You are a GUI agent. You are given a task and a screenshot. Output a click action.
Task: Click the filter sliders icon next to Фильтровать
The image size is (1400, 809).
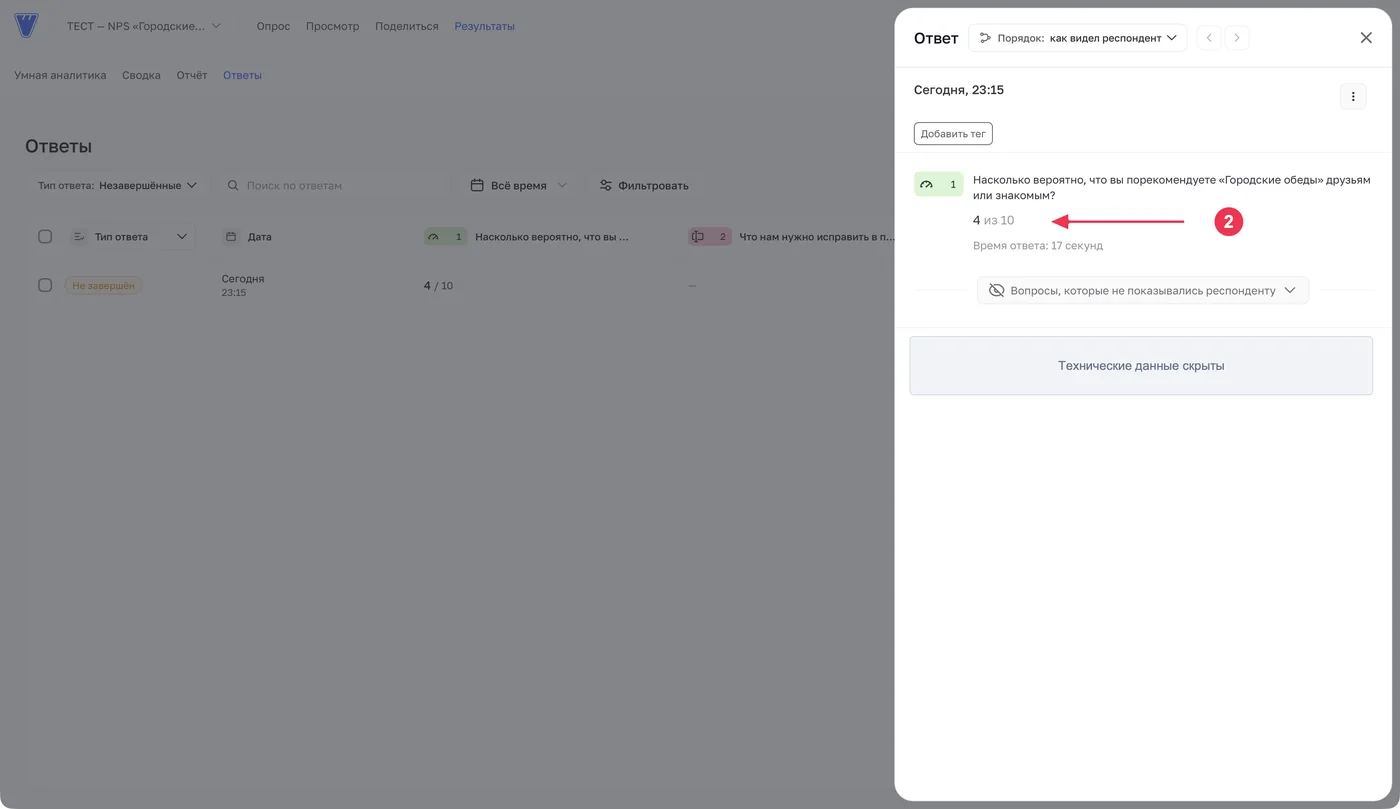[605, 185]
